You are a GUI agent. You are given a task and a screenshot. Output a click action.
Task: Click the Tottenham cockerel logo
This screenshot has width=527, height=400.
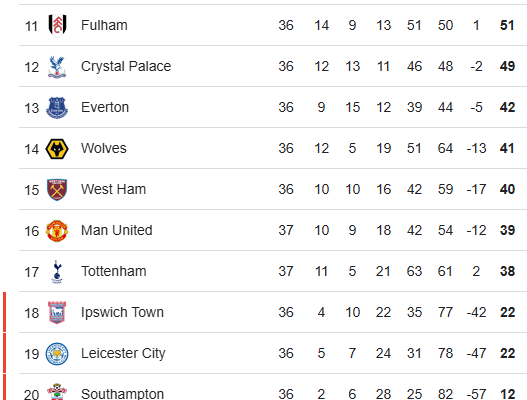click(57, 272)
